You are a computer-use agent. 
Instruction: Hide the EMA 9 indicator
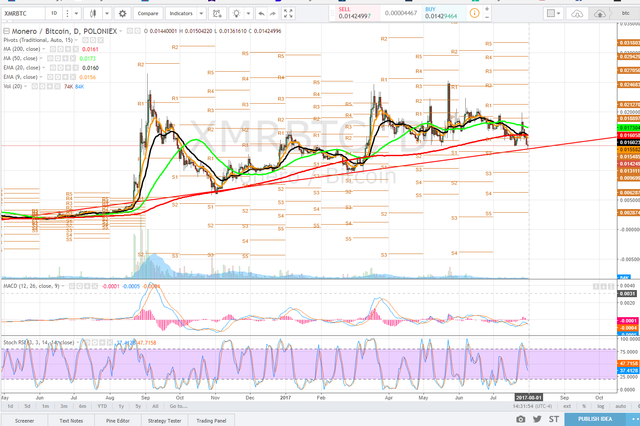click(51, 77)
